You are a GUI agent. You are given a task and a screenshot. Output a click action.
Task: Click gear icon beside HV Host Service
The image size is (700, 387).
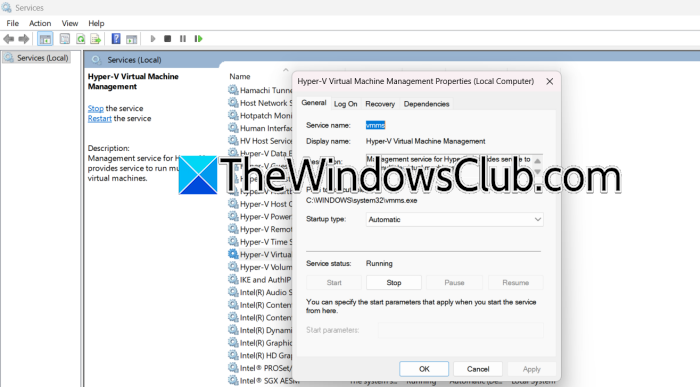(233, 140)
